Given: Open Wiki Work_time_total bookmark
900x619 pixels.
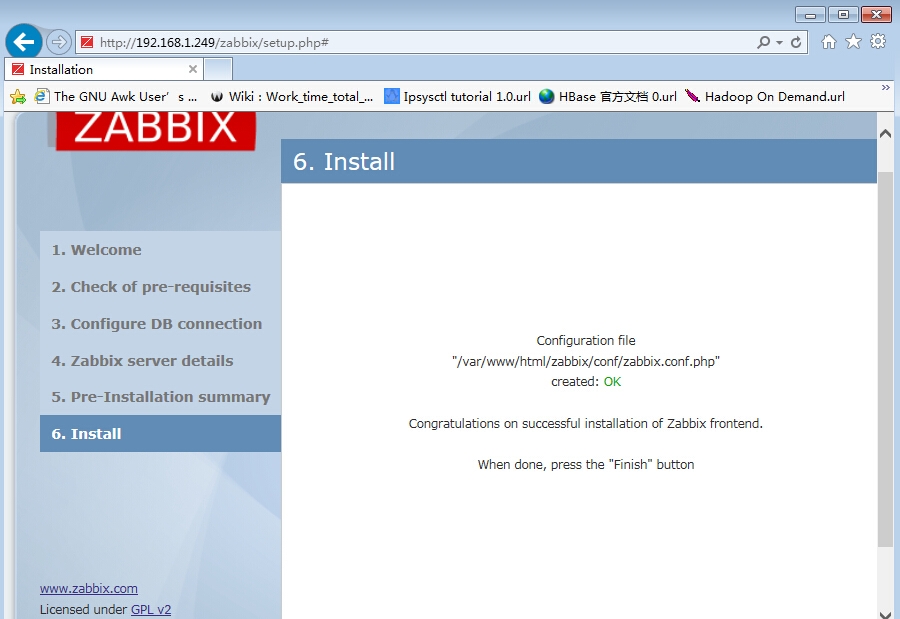Looking at the screenshot, I should (292, 96).
